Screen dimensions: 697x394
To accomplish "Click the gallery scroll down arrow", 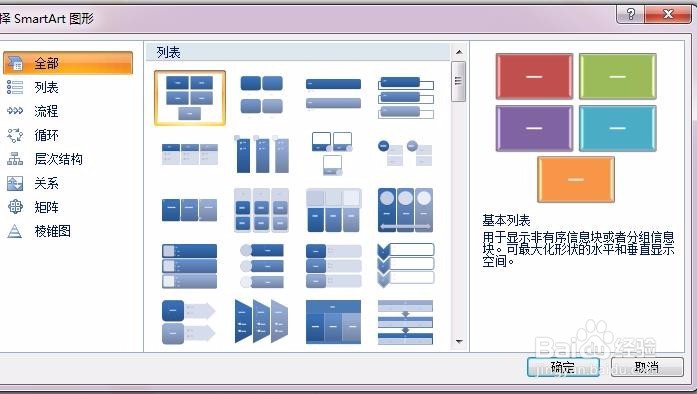I will (459, 342).
